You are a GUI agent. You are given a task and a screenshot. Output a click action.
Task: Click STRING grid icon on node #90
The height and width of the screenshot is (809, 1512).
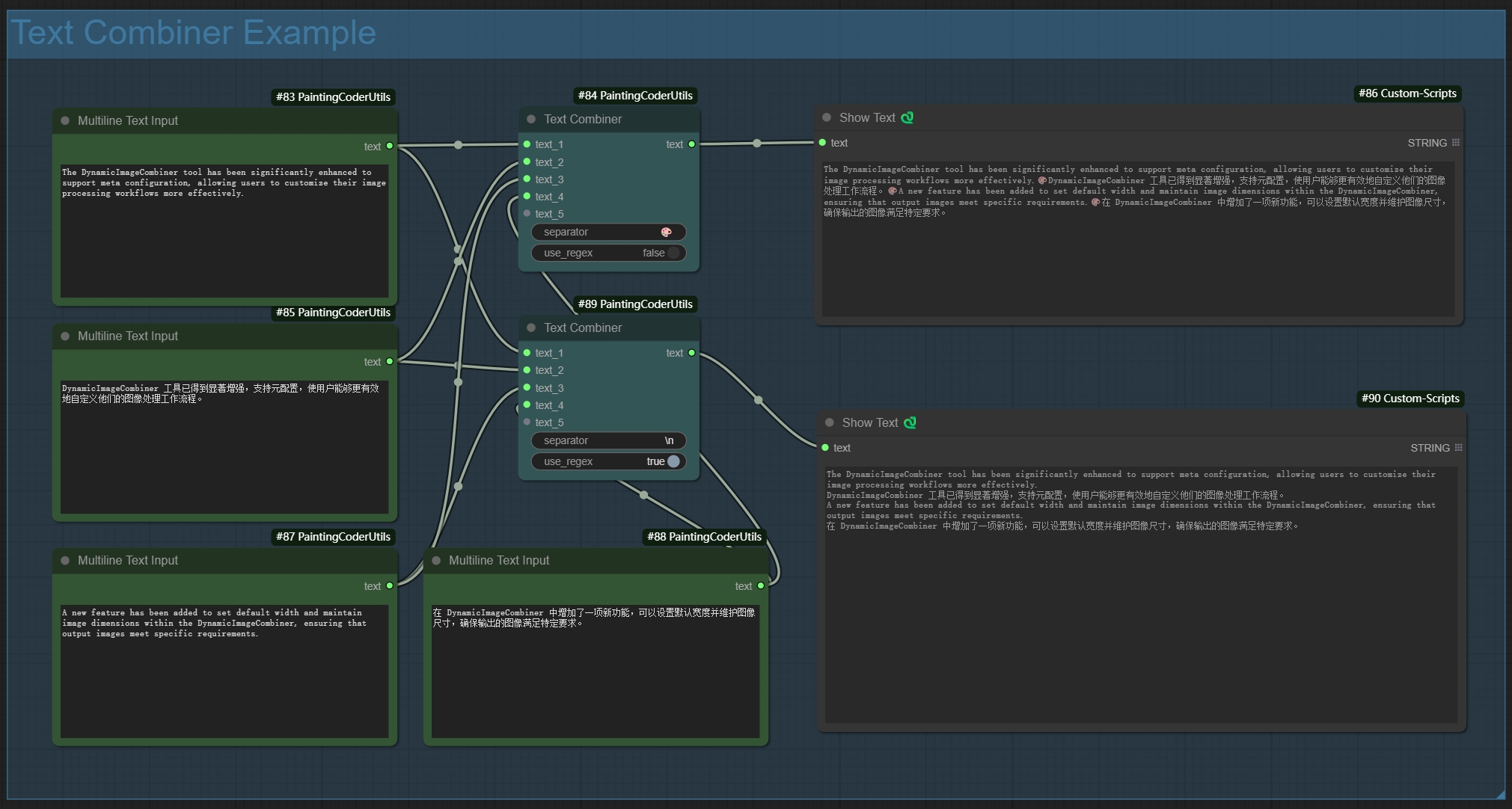[1458, 447]
